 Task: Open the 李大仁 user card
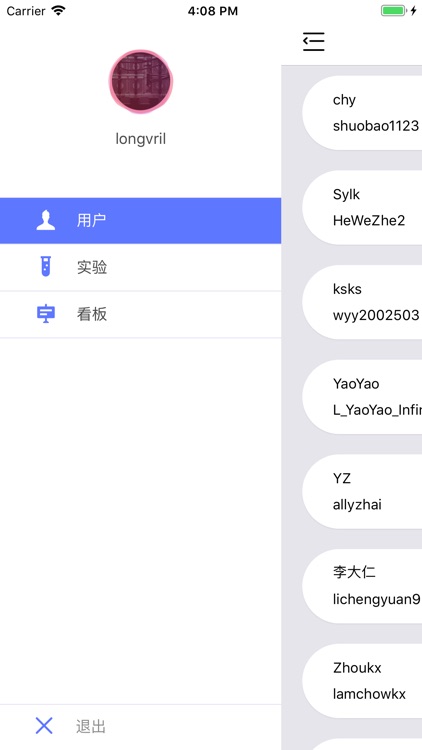pyautogui.click(x=362, y=586)
